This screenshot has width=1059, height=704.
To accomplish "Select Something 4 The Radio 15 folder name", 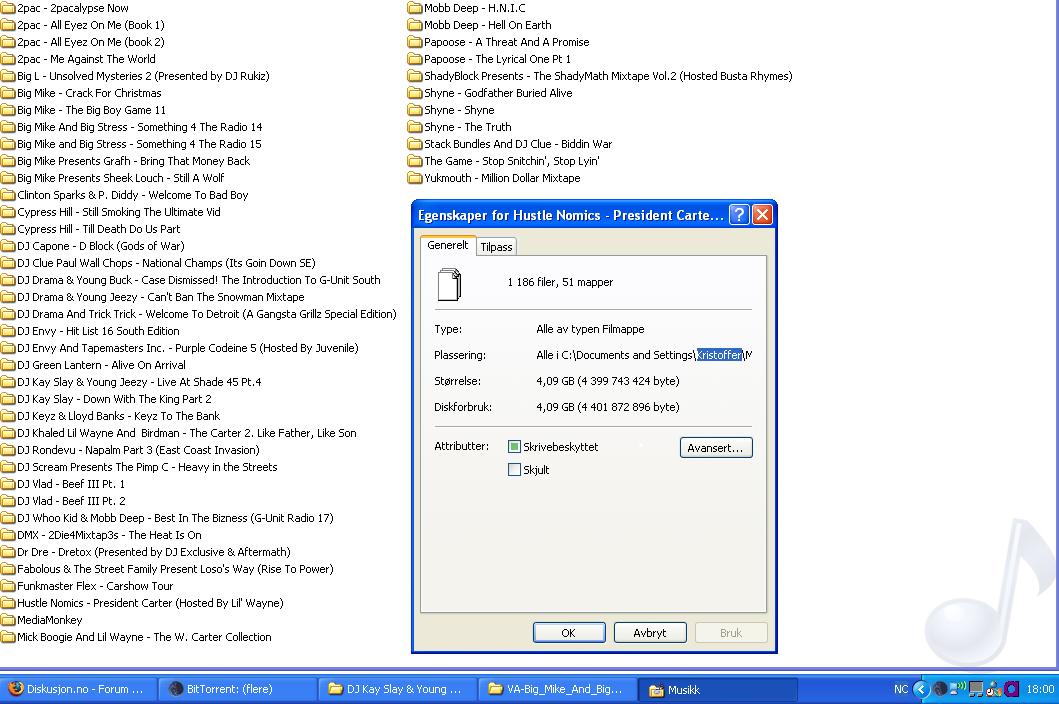I will click(x=139, y=144).
